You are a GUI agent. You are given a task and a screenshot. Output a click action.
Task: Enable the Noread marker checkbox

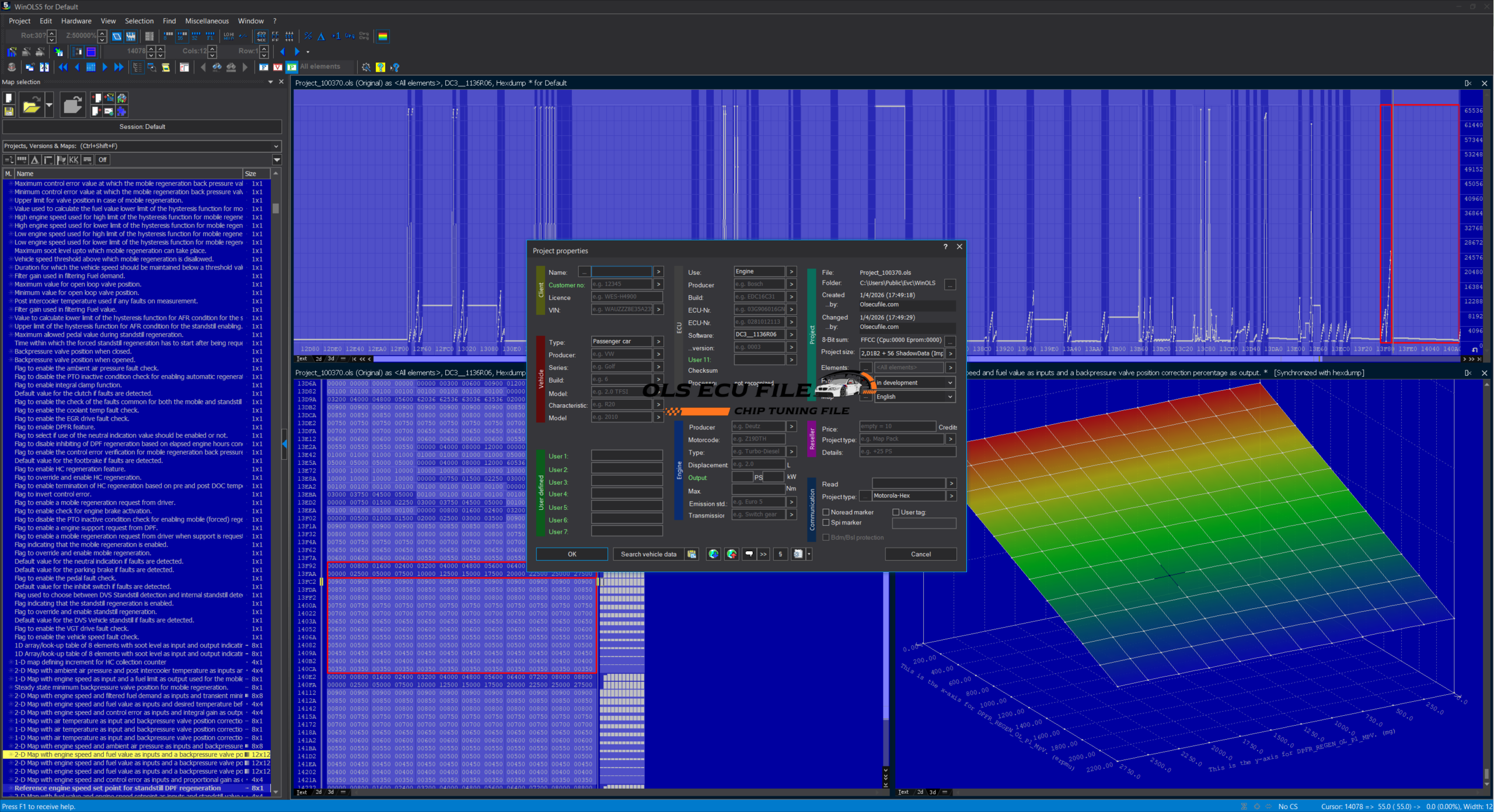(826, 512)
